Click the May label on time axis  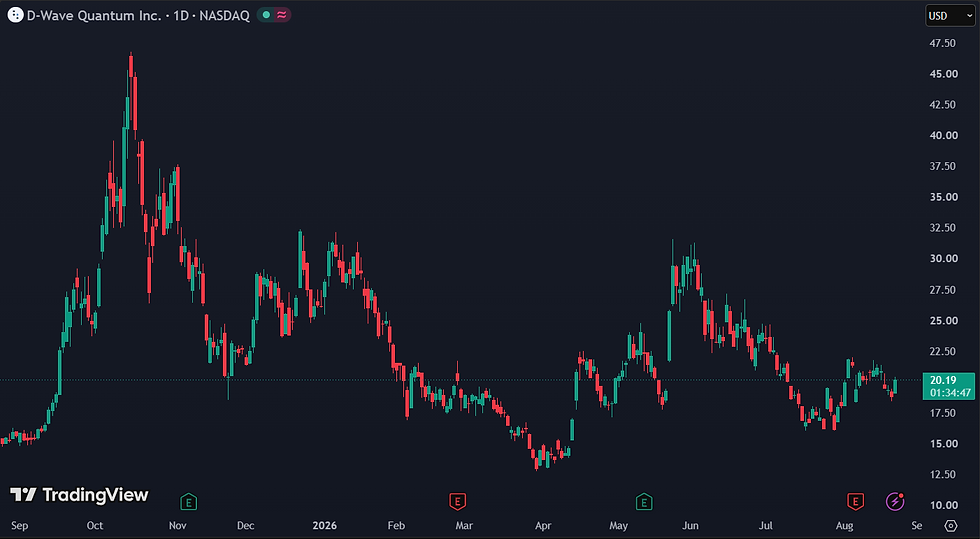click(x=619, y=525)
